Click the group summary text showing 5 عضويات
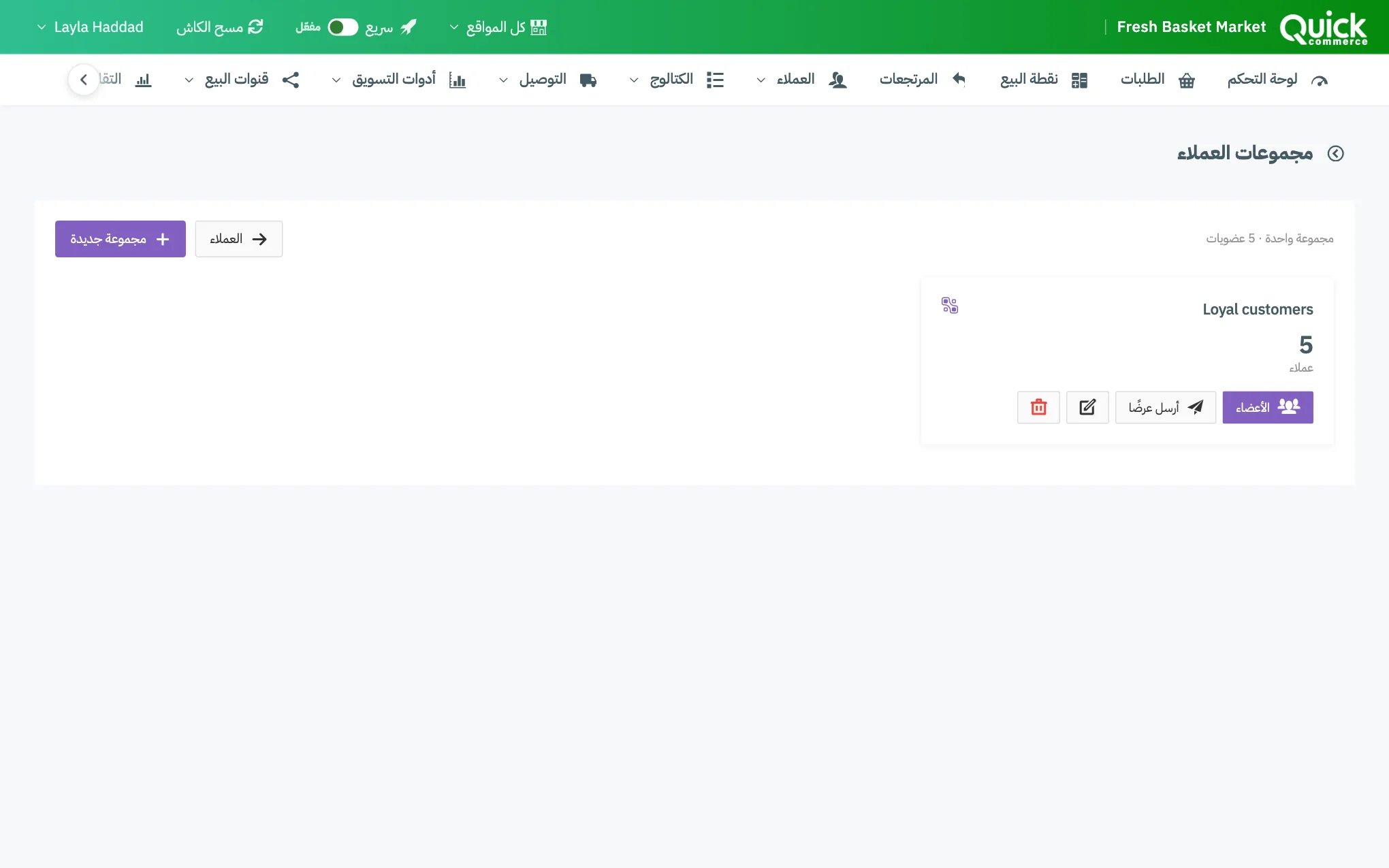Screen dimensions: 1389x868 pyautogui.click(x=1269, y=238)
